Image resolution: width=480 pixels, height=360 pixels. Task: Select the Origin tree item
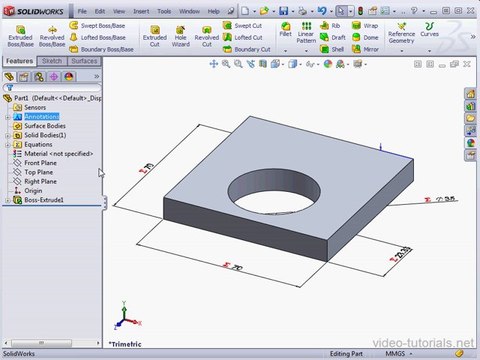[x=33, y=191]
